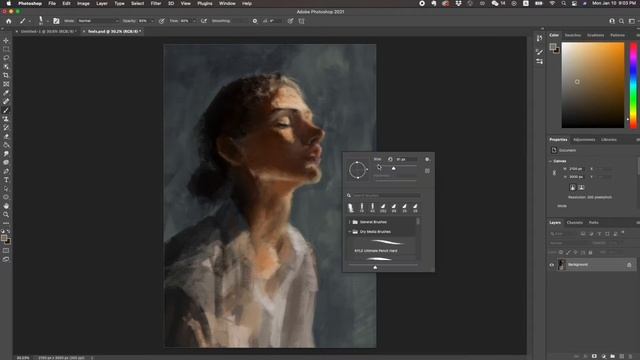This screenshot has height=360, width=640.
Task: Collapse the Dry Media Brushes folder
Action: tap(350, 232)
